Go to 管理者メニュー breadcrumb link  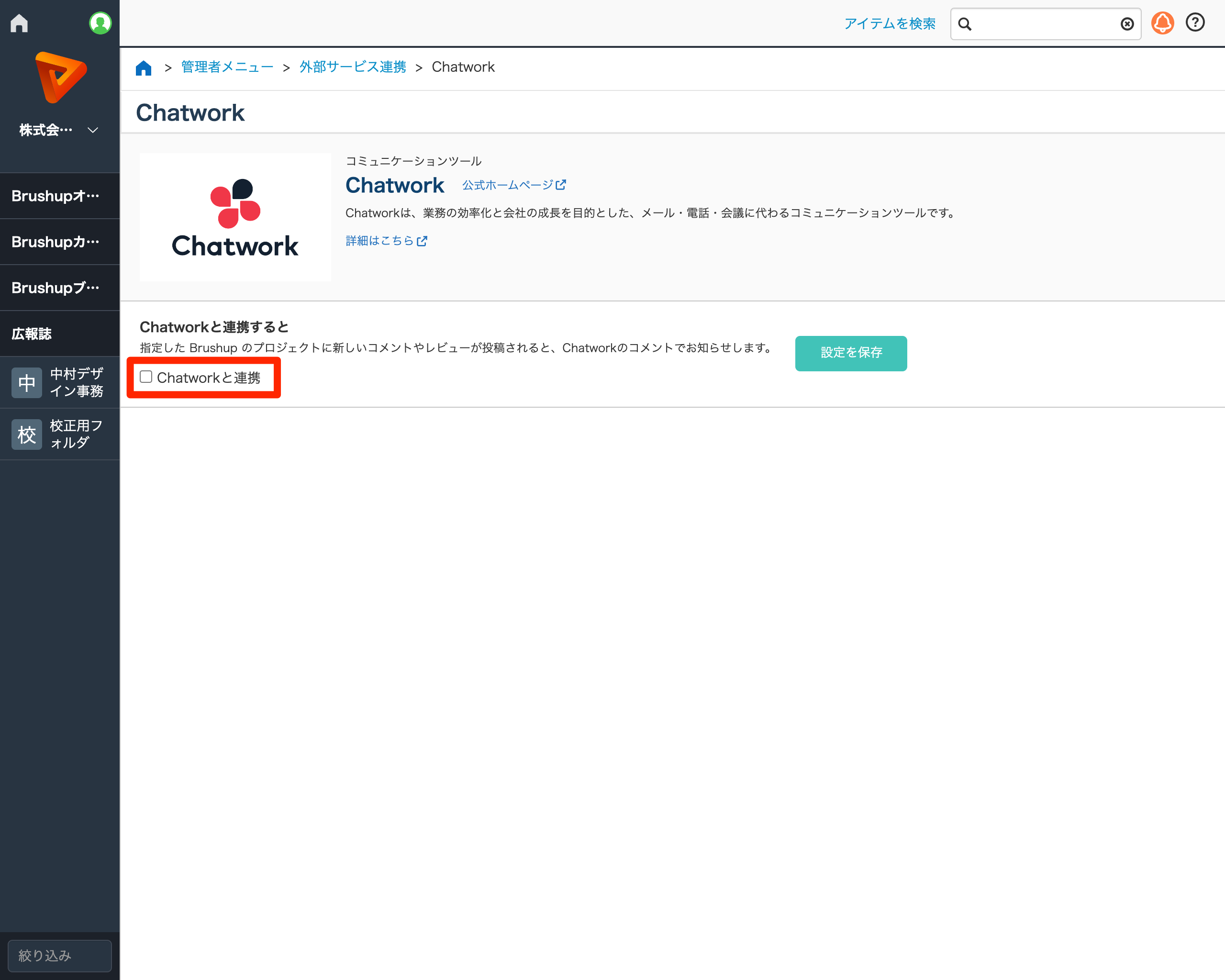pyautogui.click(x=227, y=67)
